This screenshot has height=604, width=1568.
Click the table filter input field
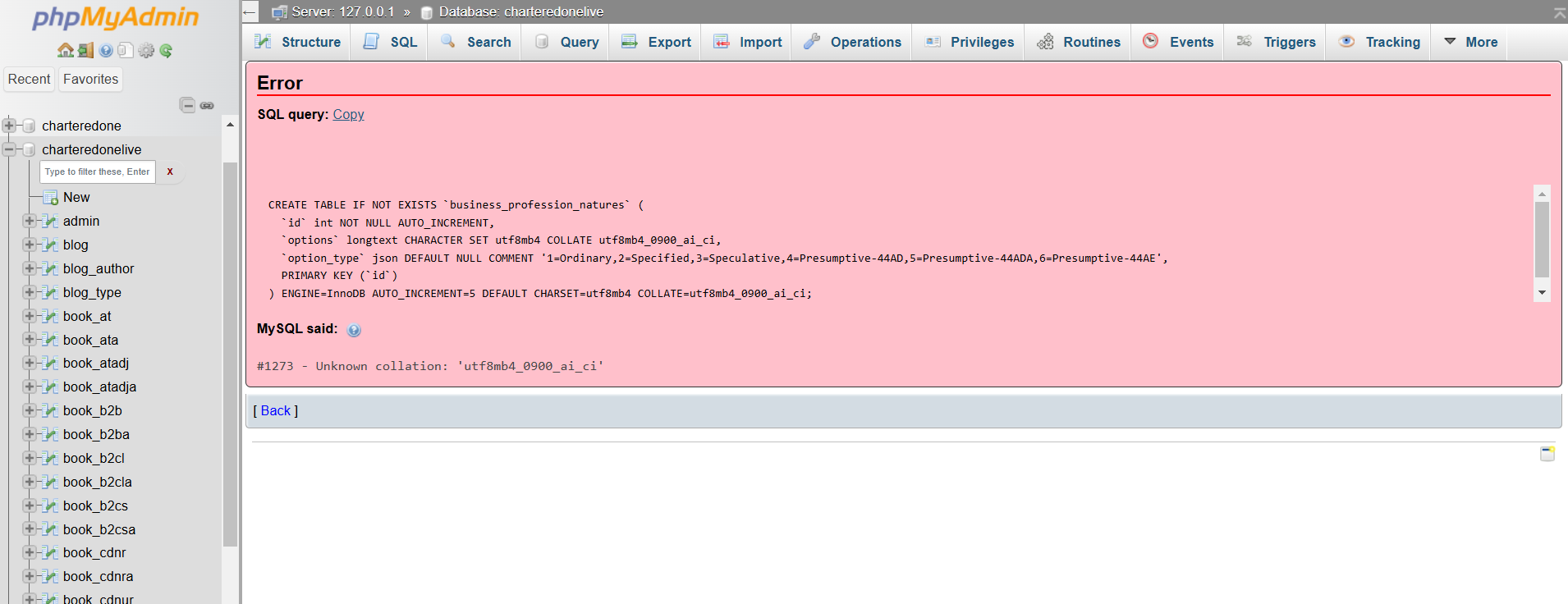[x=97, y=172]
